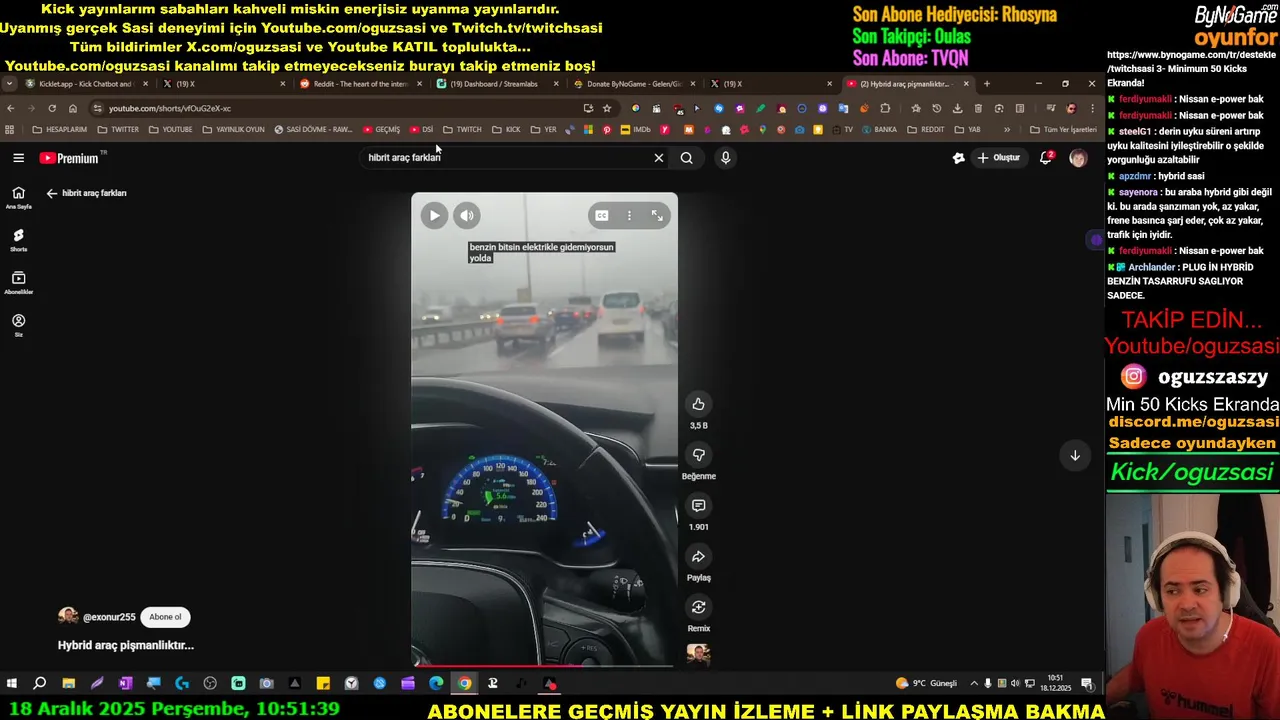Switch to the Dashboard / Streamlabs tab
The image size is (1280, 720).
[496, 84]
